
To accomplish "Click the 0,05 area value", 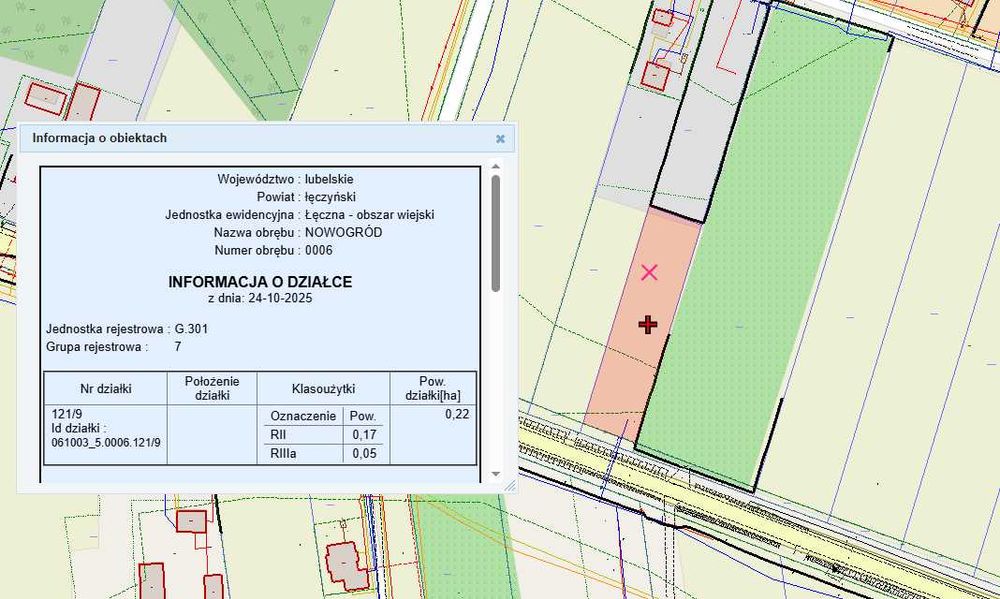I will (364, 454).
